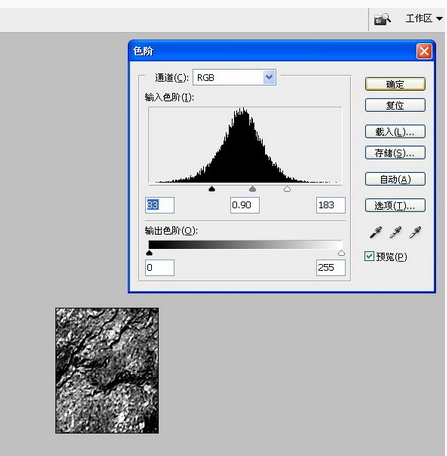Click the 自动(A) auto button
This screenshot has width=447, height=456.
(x=395, y=179)
